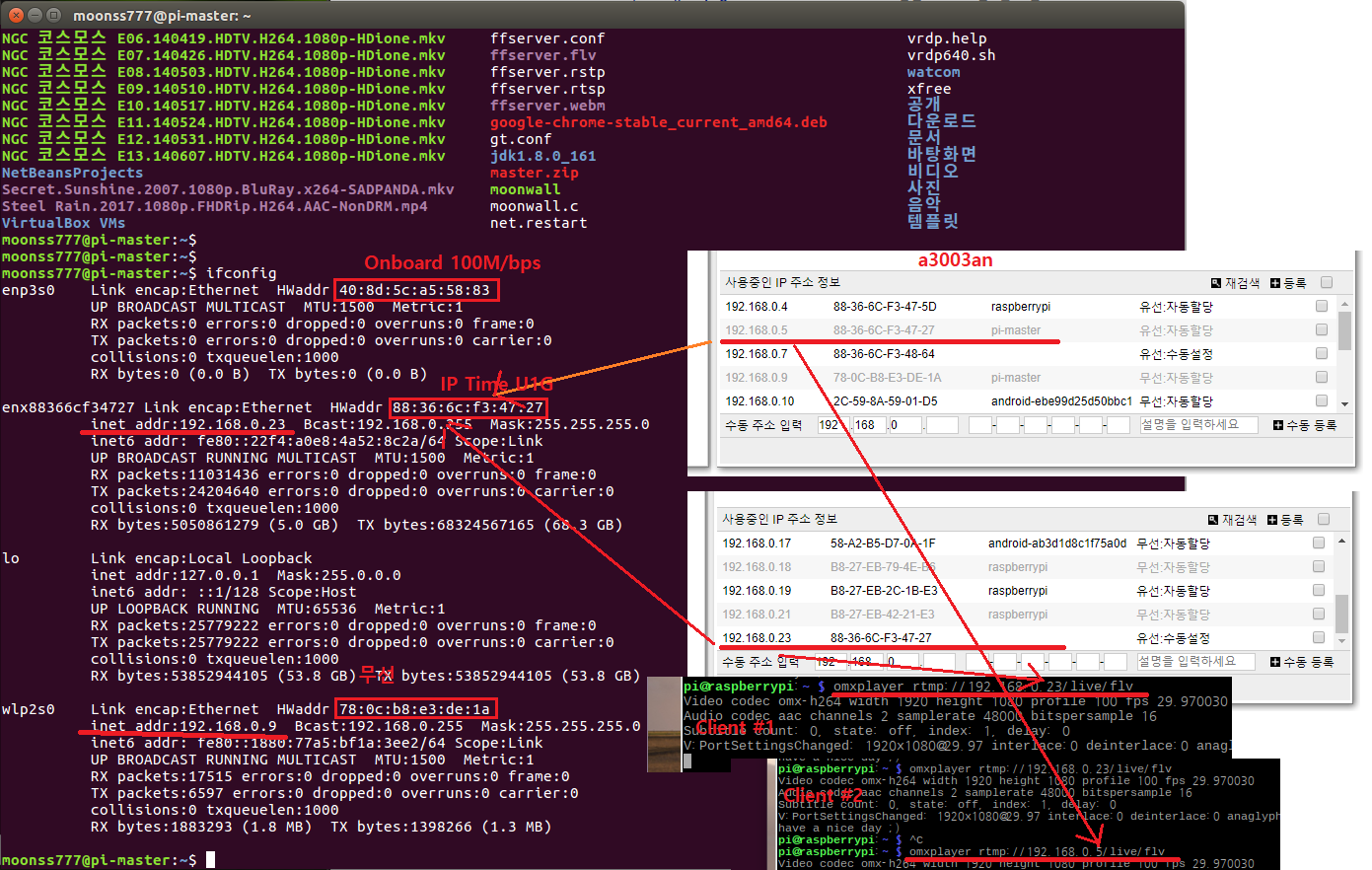Tick the 192.168.0.7 row checkbox
This screenshot has width=1372, height=870.
click(x=1322, y=353)
